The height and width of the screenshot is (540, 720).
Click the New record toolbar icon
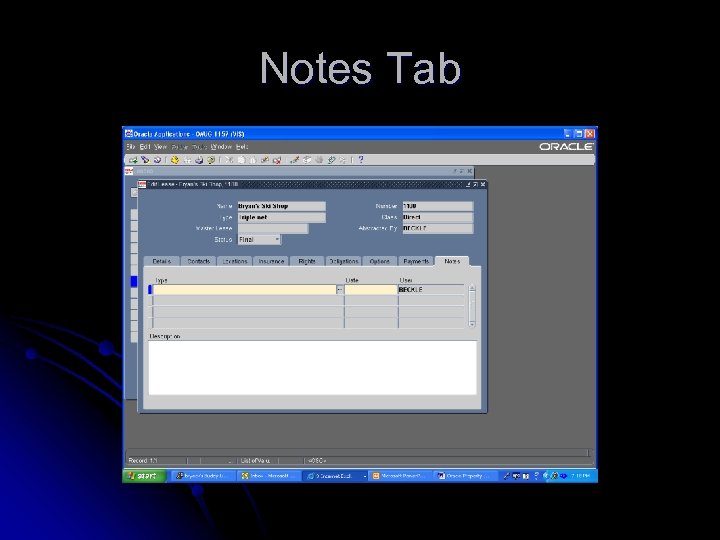[x=134, y=160]
